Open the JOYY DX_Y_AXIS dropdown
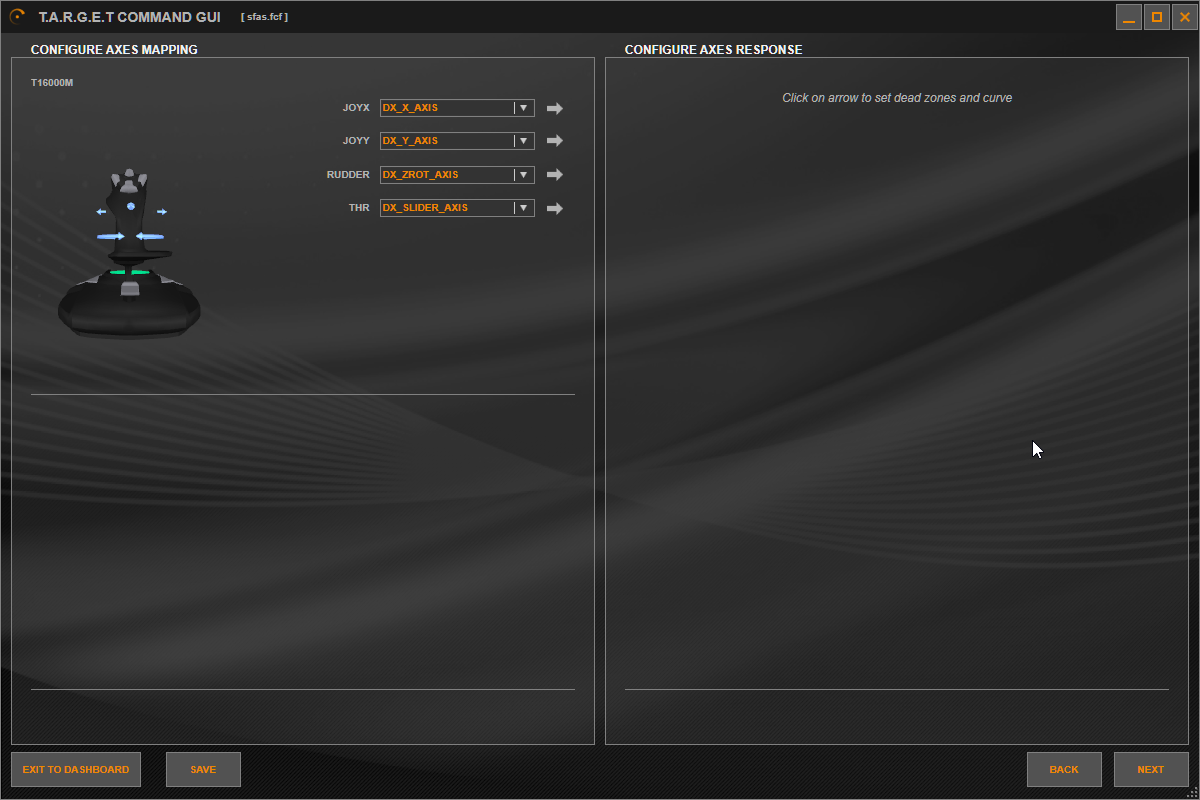 click(x=457, y=141)
